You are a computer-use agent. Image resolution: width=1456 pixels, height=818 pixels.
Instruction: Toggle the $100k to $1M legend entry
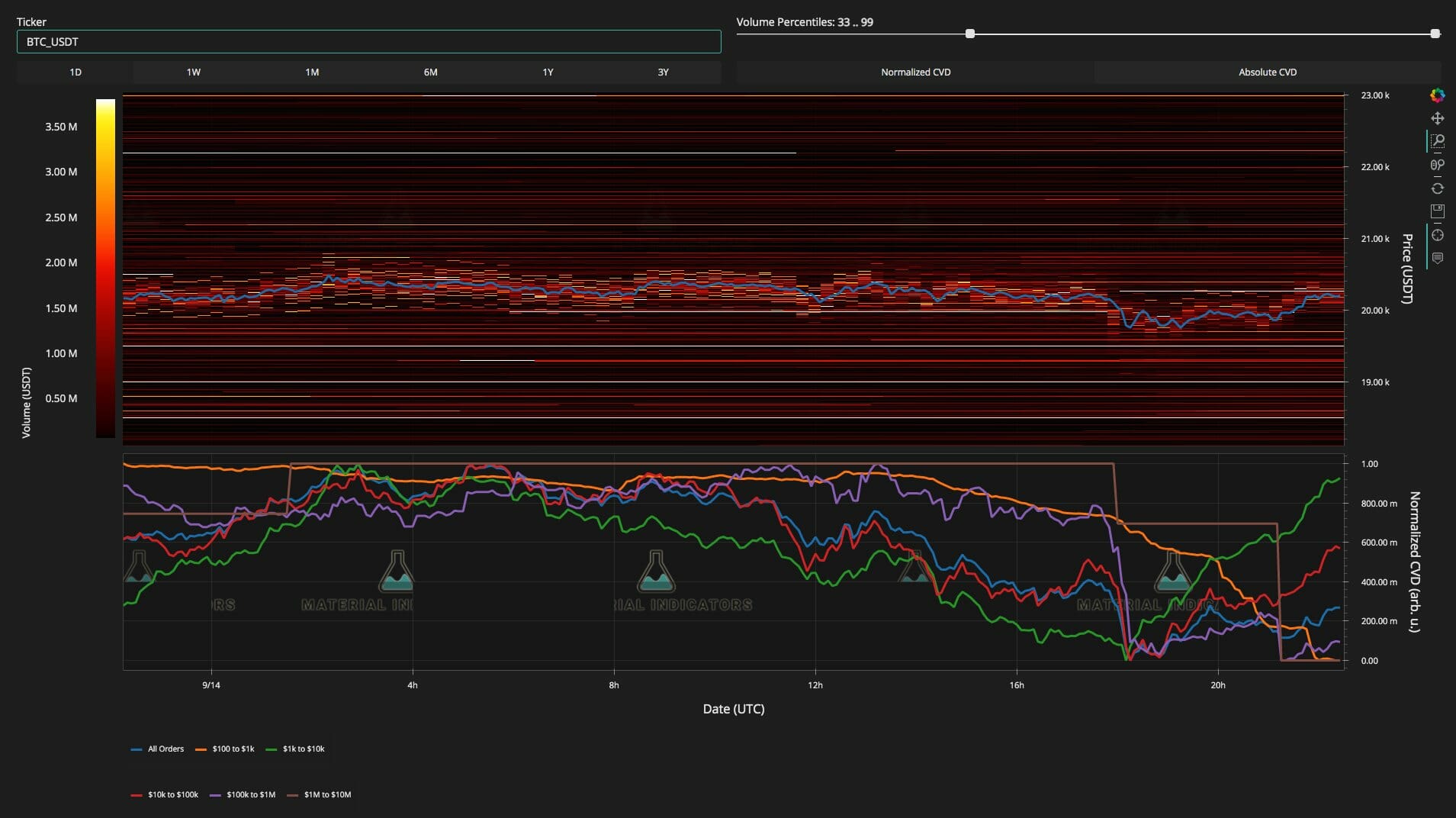[x=243, y=794]
